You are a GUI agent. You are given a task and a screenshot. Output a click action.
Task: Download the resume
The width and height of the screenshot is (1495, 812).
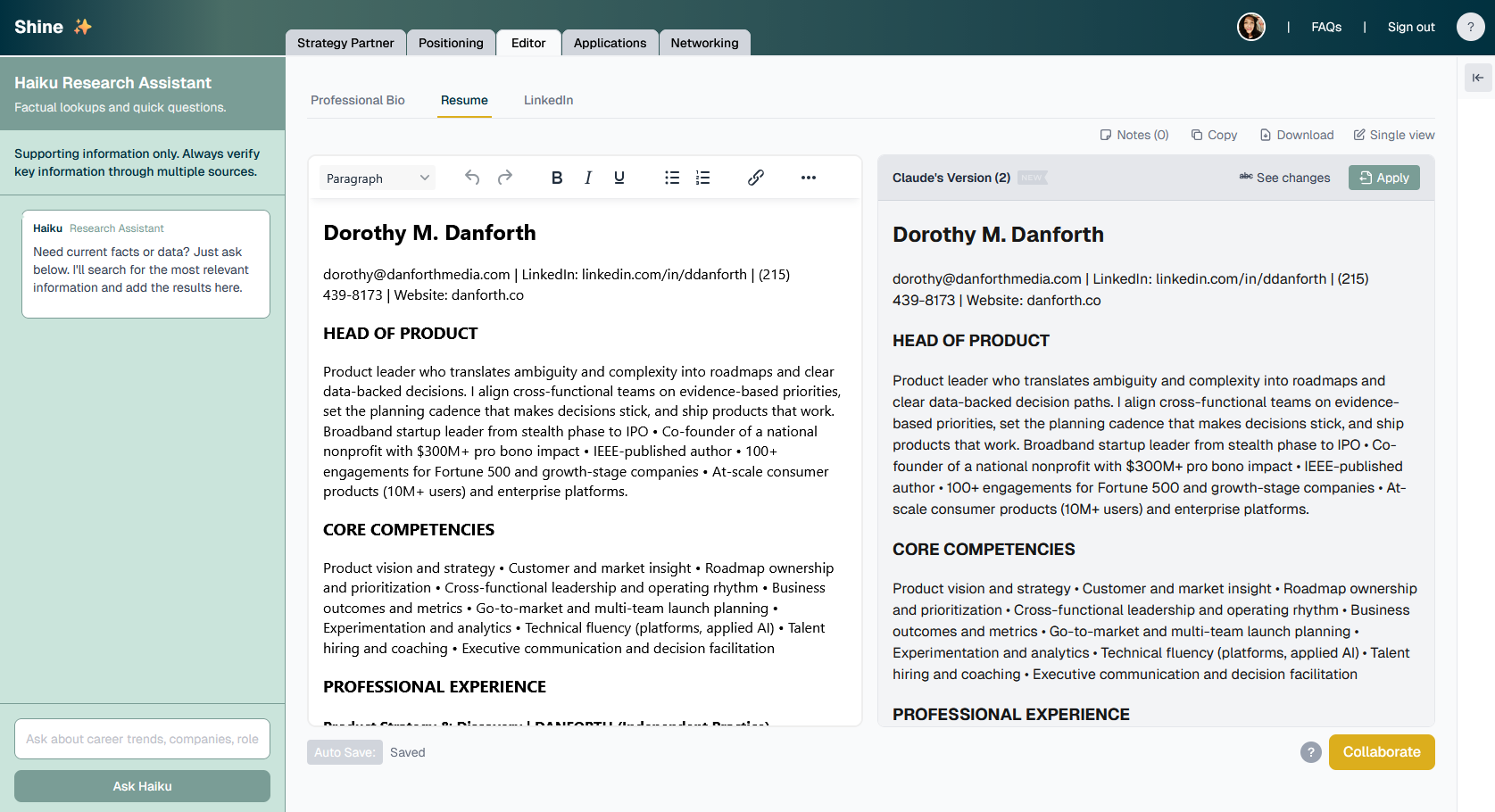tap(1296, 134)
